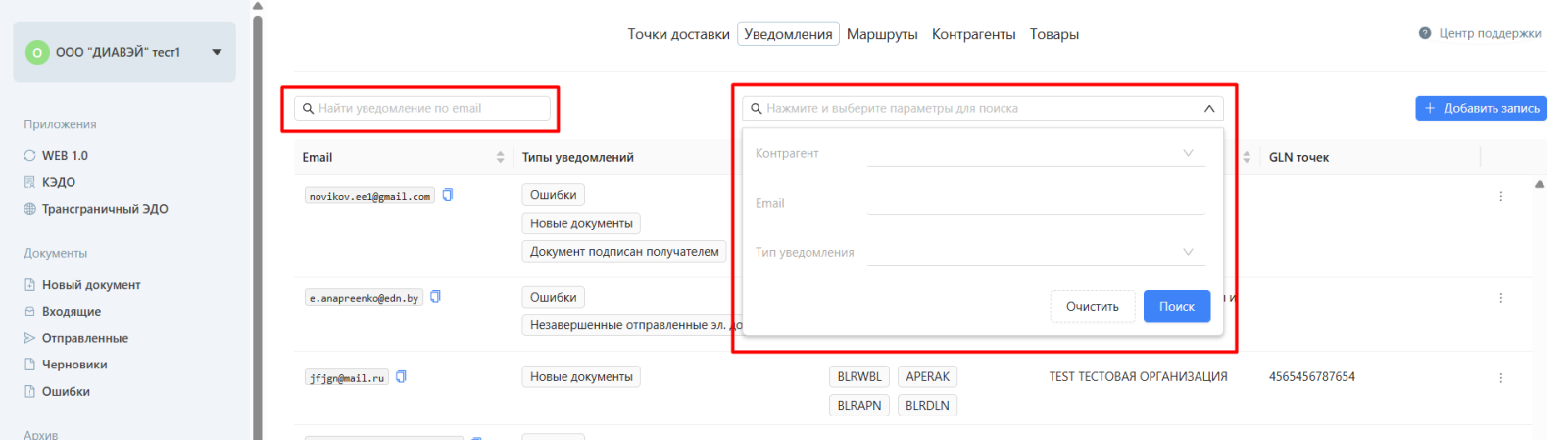The image size is (1568, 440).
Task: Copy the jfjgn@mail.ru email address
Action: point(401,377)
